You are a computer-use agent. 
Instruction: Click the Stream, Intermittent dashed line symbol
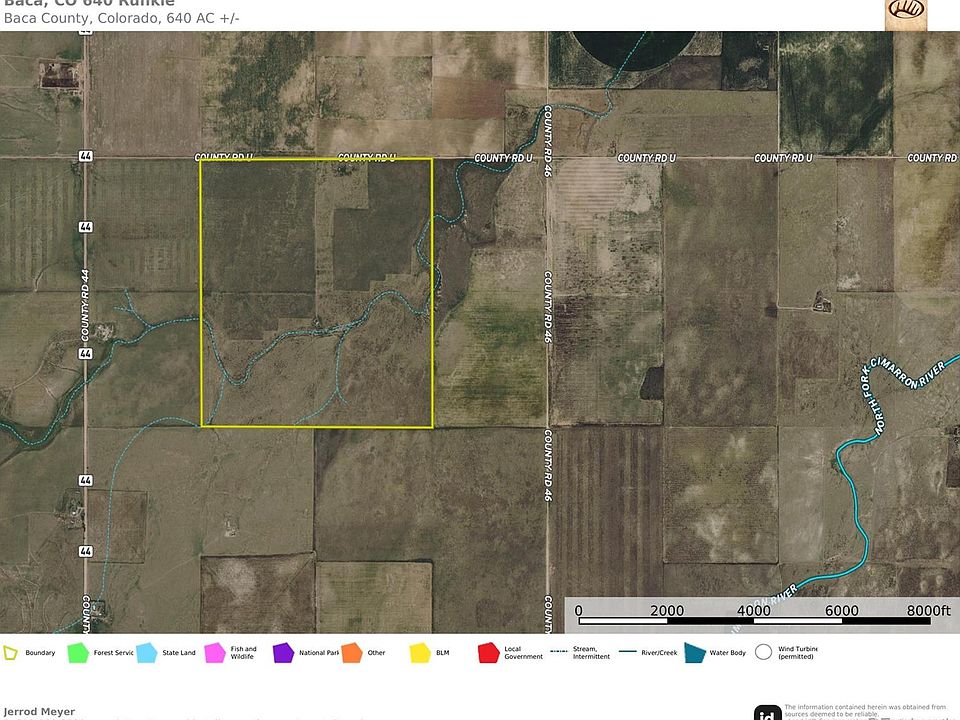[x=559, y=651]
